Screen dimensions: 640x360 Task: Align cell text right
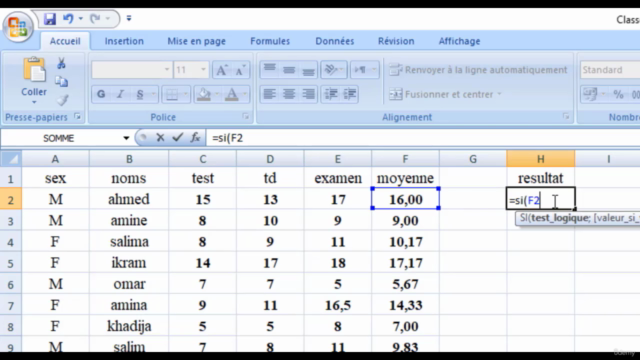coord(308,94)
